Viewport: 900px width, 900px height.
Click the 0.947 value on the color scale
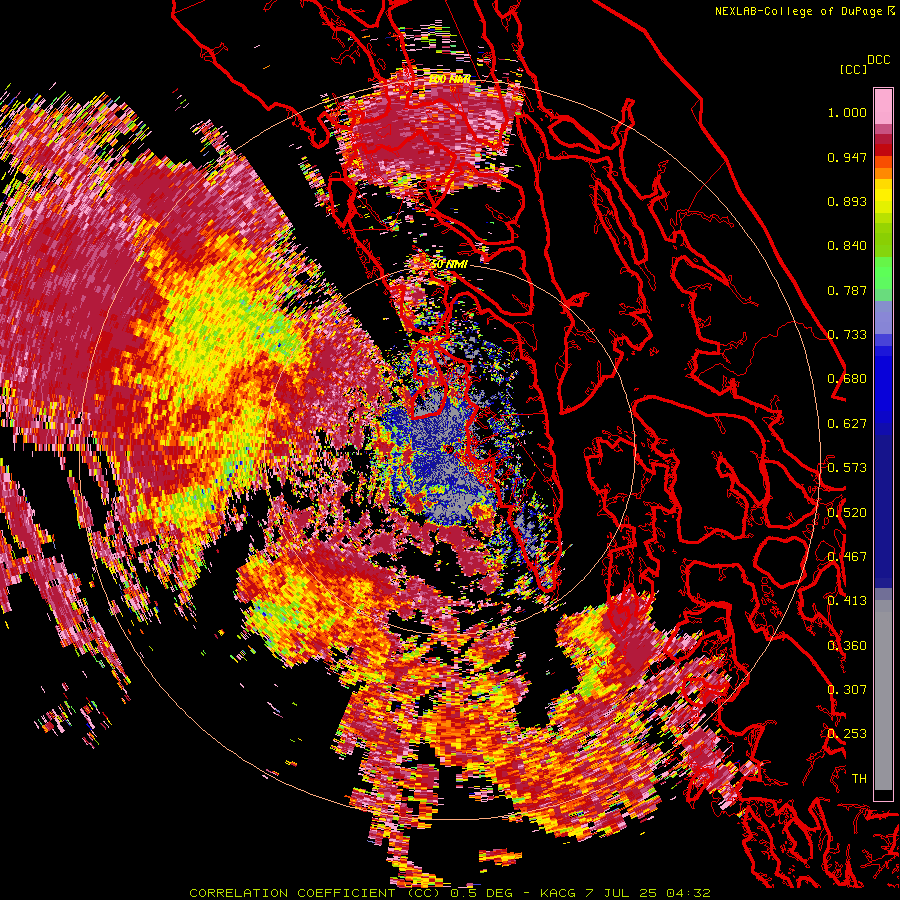coord(847,157)
